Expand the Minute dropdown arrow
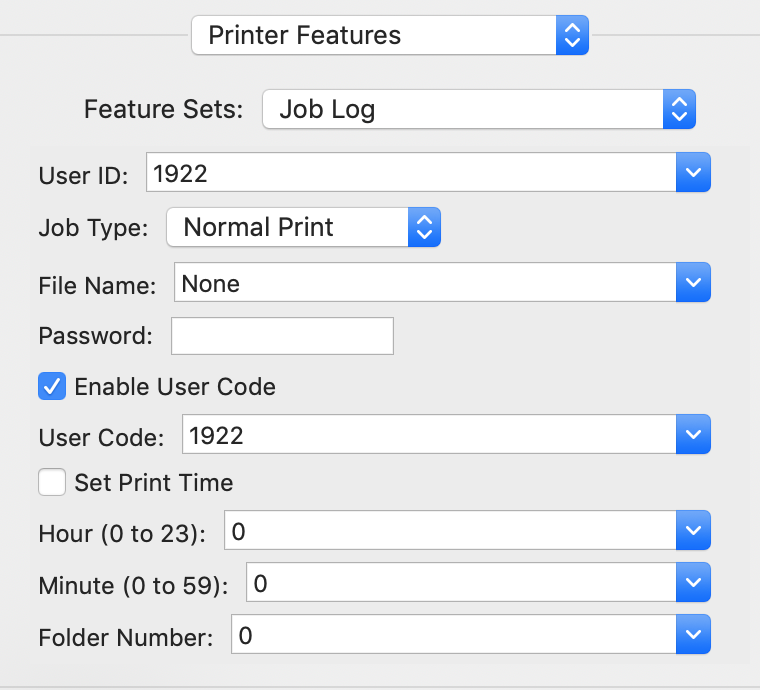 [694, 583]
